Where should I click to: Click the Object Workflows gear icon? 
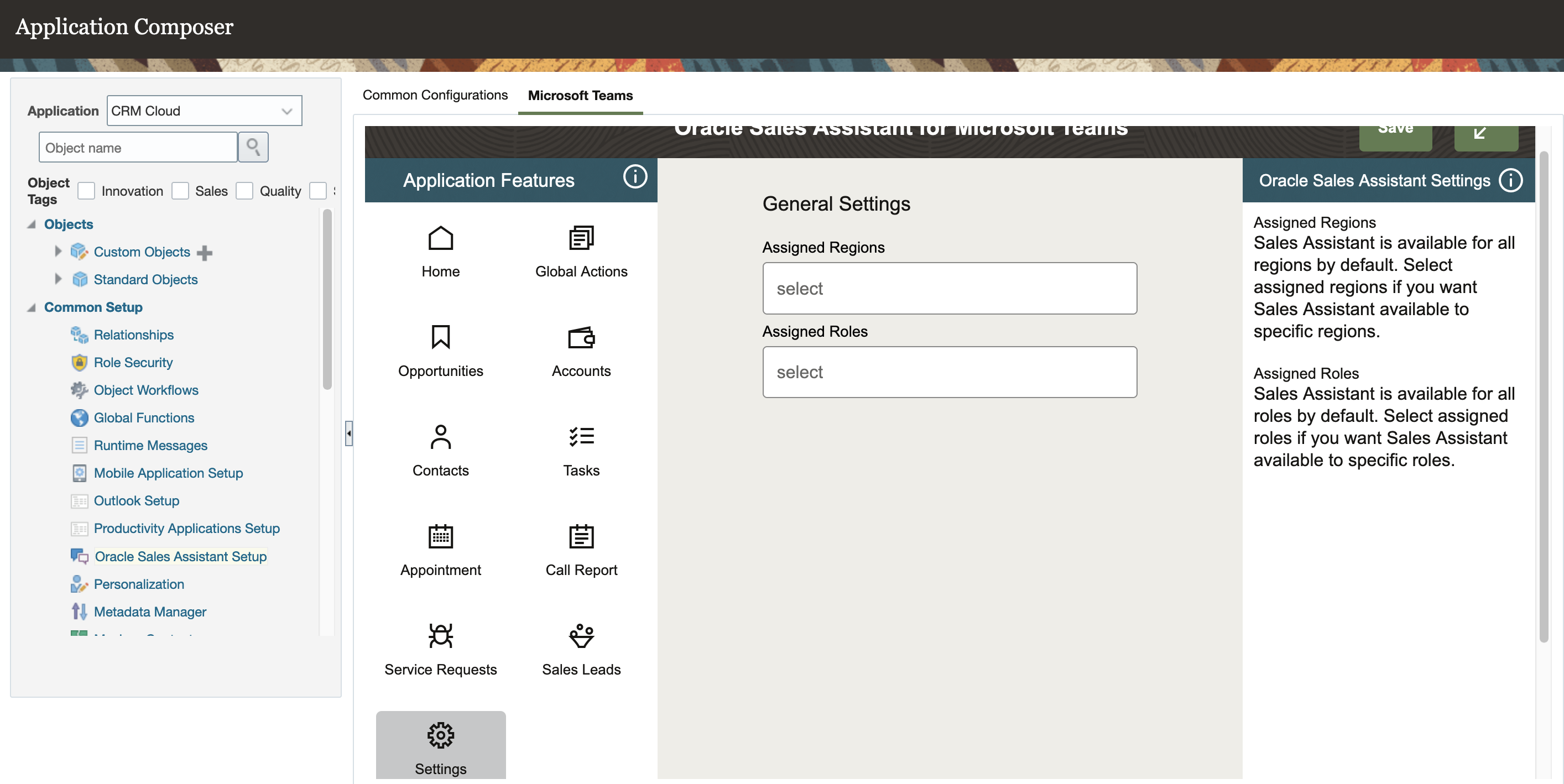coord(79,390)
